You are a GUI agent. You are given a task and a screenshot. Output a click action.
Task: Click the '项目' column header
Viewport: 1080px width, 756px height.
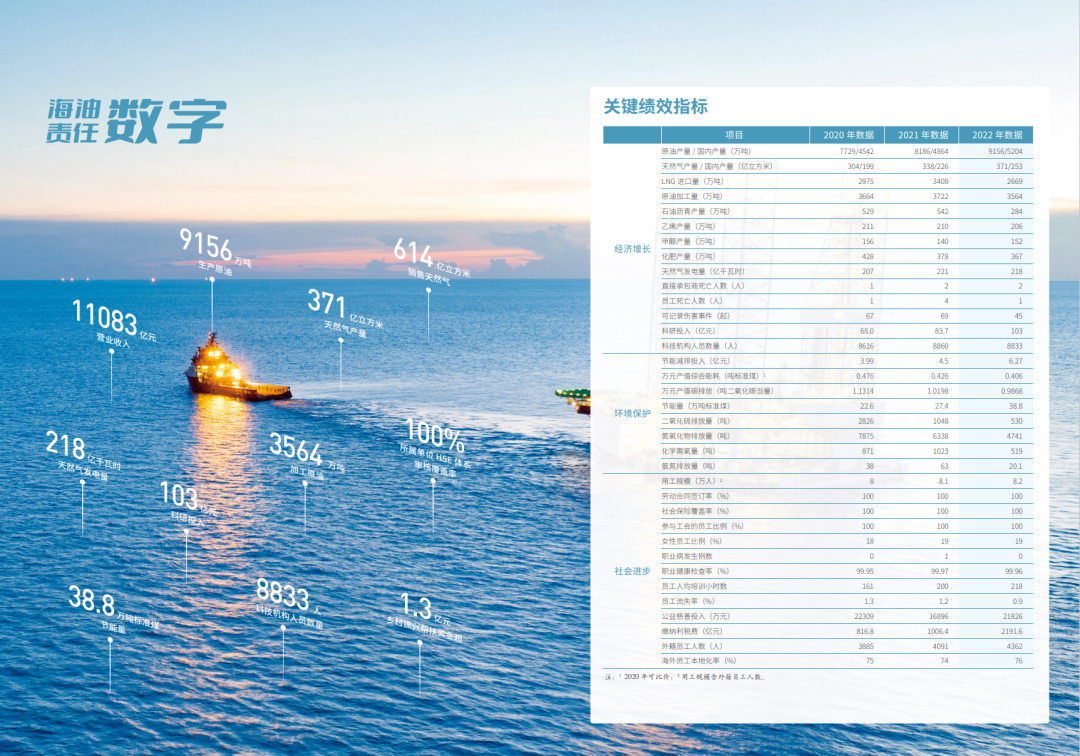point(734,135)
